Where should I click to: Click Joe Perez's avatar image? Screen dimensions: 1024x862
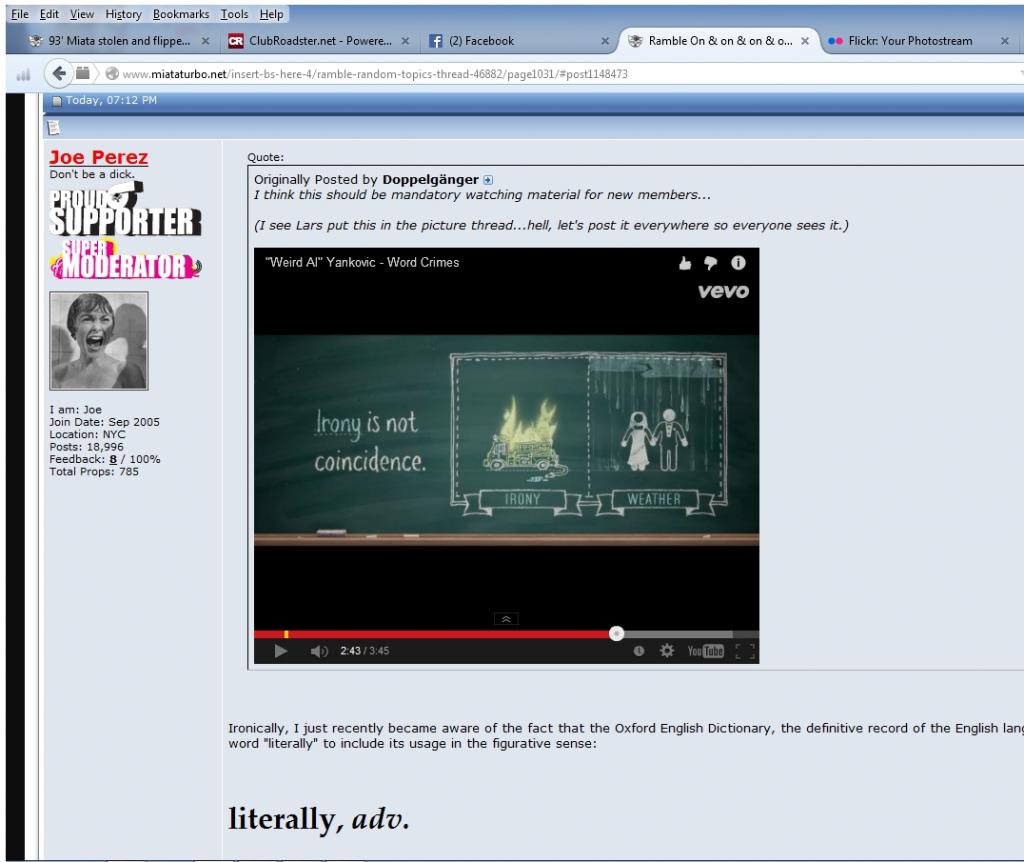point(99,341)
